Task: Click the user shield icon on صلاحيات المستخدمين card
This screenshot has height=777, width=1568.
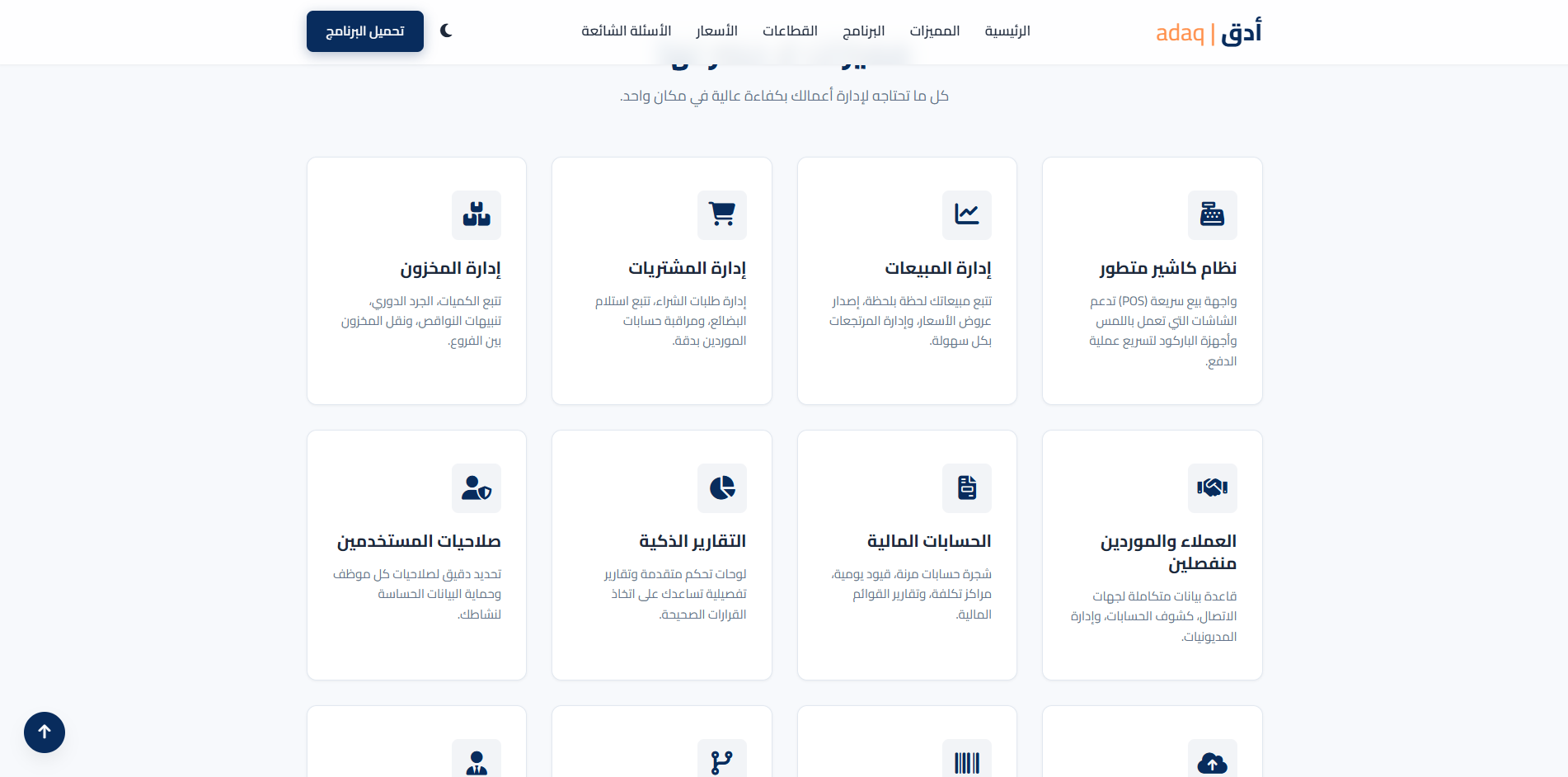Action: (477, 487)
